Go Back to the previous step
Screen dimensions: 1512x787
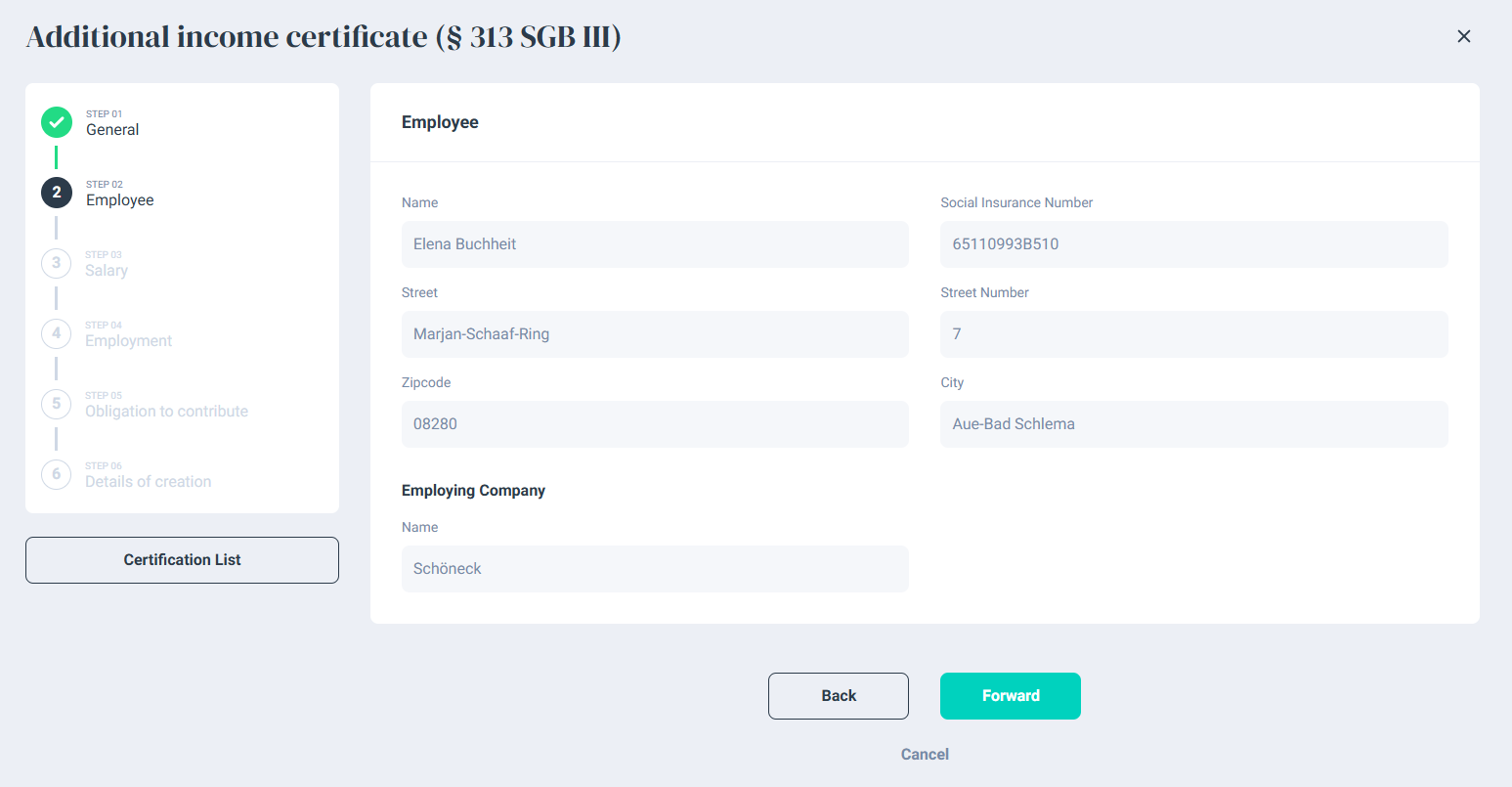click(x=838, y=696)
